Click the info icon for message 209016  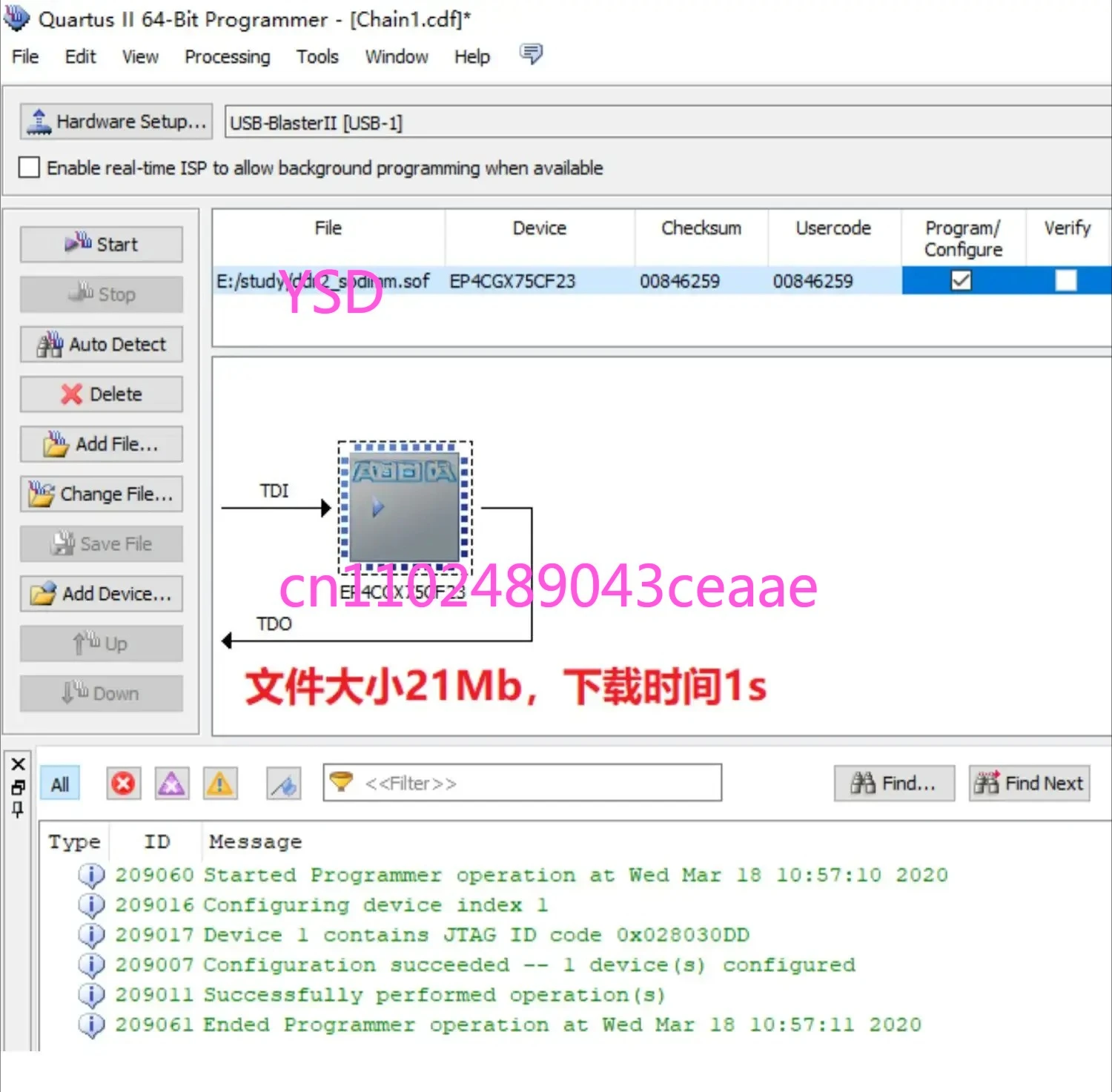91,905
